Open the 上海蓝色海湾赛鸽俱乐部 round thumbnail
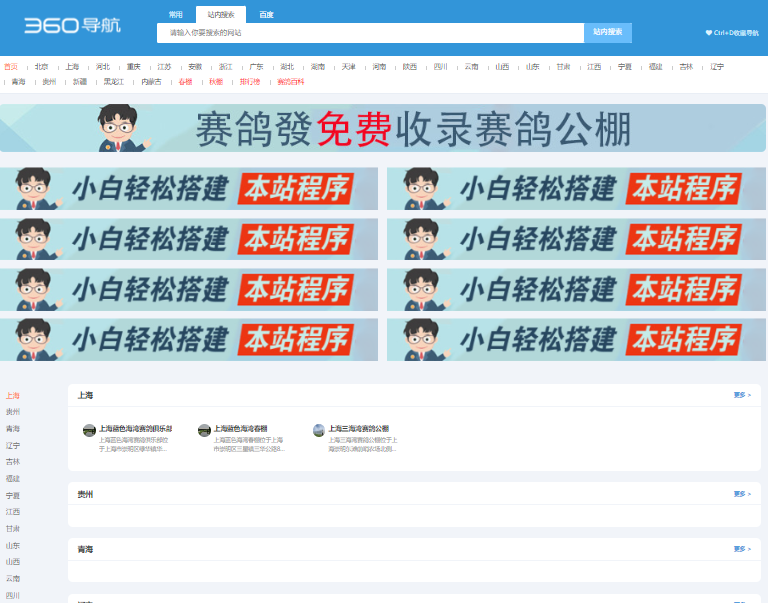This screenshot has height=603, width=768. pyautogui.click(x=89, y=431)
